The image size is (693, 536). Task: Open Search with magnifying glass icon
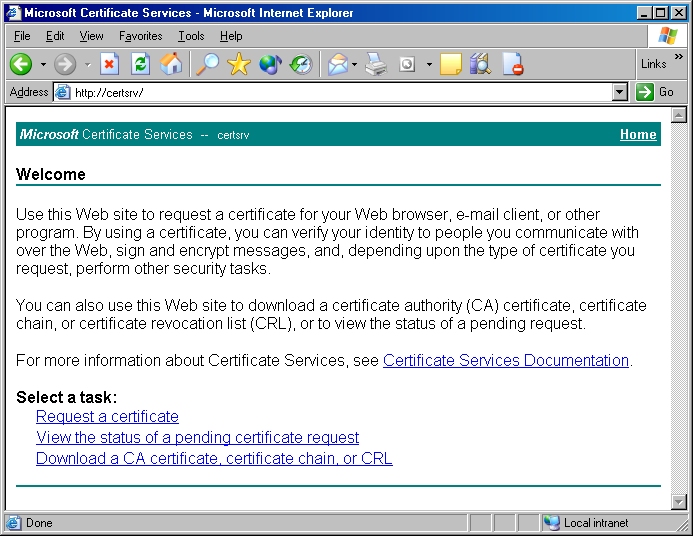[207, 65]
